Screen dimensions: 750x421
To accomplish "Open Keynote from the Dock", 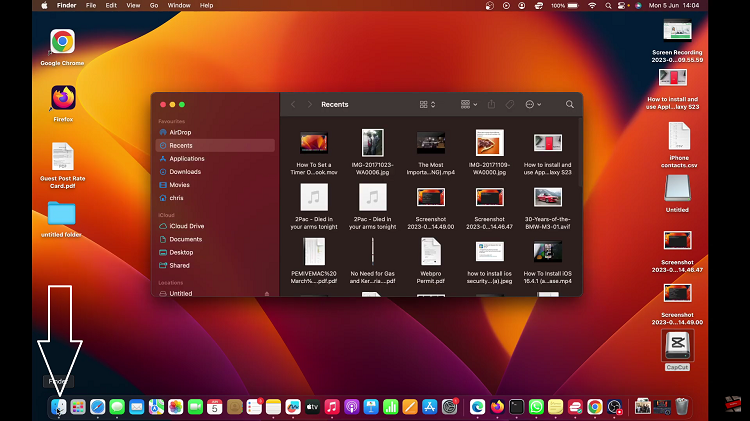I will click(371, 407).
